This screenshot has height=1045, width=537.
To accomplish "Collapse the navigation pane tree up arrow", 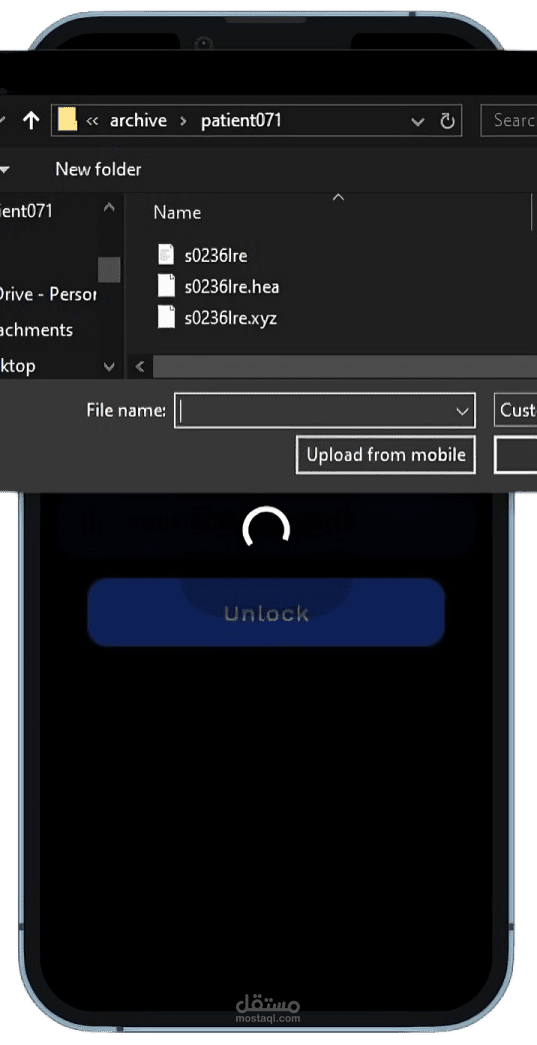I will point(109,207).
